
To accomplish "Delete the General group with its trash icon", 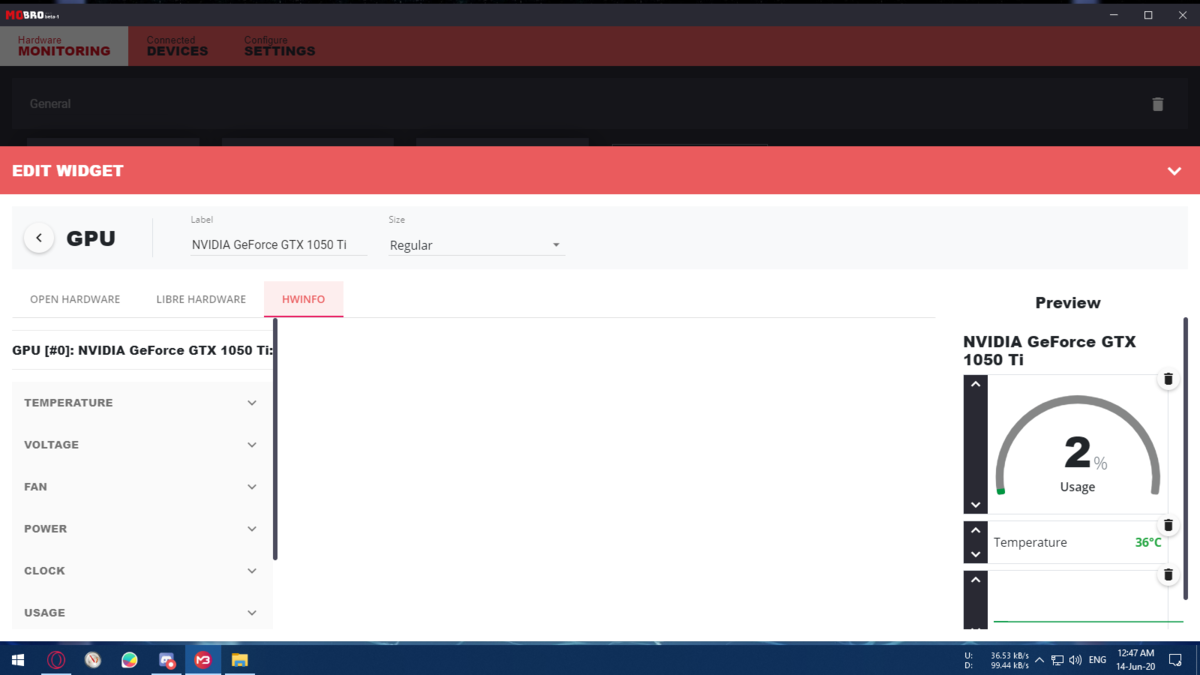I will pyautogui.click(x=1158, y=104).
